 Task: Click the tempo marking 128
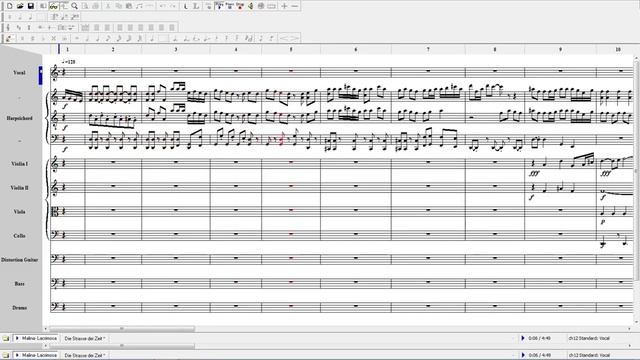69,62
